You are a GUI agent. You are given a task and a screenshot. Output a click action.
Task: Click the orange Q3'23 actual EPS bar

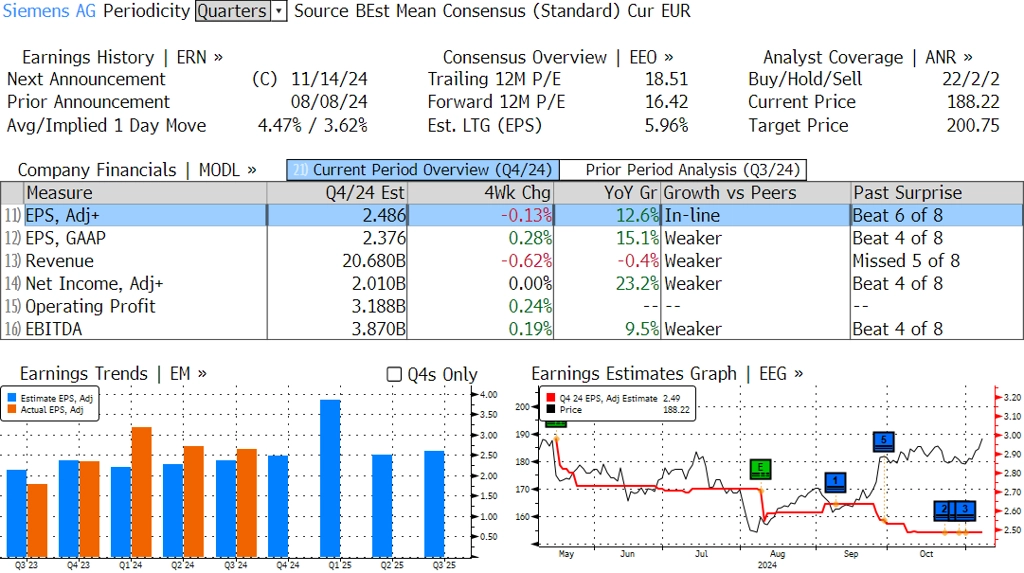click(37, 521)
